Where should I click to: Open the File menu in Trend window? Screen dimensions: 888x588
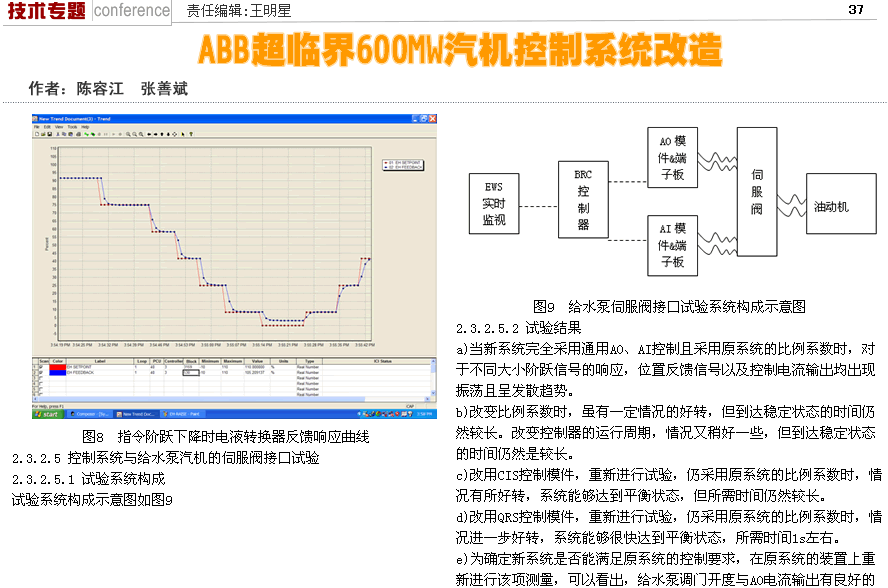(x=37, y=127)
